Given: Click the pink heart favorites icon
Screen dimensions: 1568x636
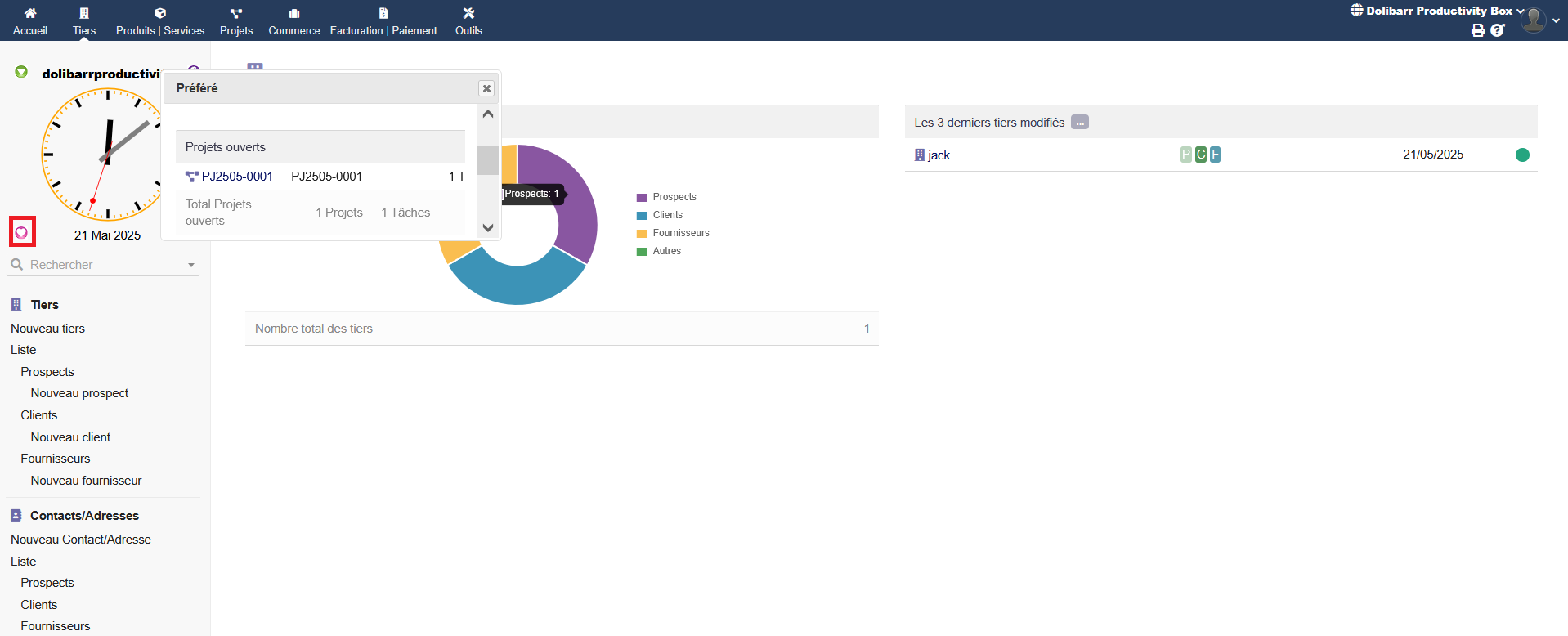Looking at the screenshot, I should (22, 232).
